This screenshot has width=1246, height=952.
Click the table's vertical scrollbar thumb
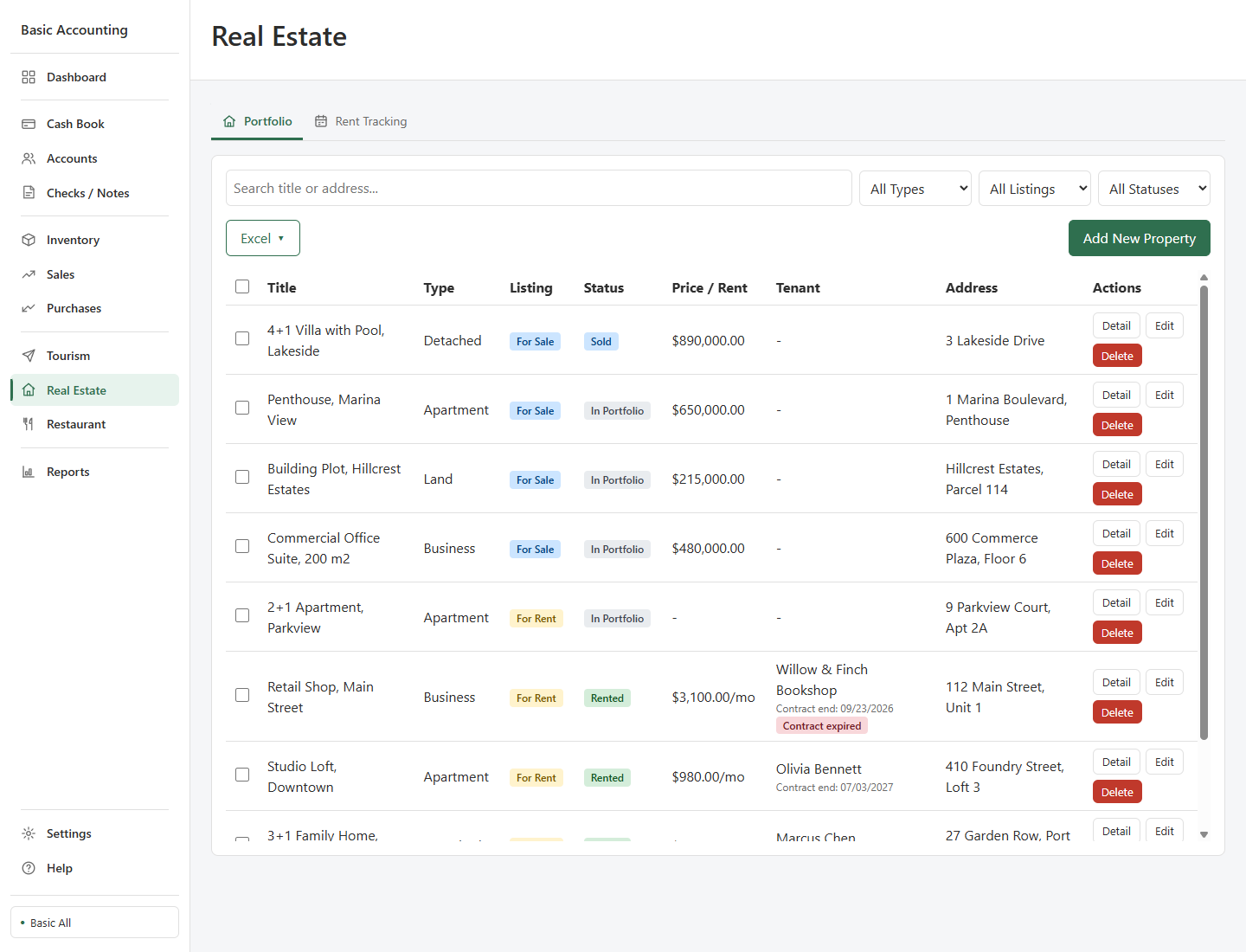point(1204,512)
